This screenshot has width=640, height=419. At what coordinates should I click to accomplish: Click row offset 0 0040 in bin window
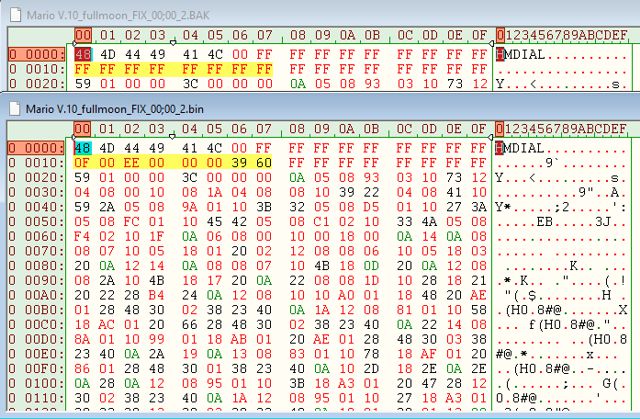point(36,207)
